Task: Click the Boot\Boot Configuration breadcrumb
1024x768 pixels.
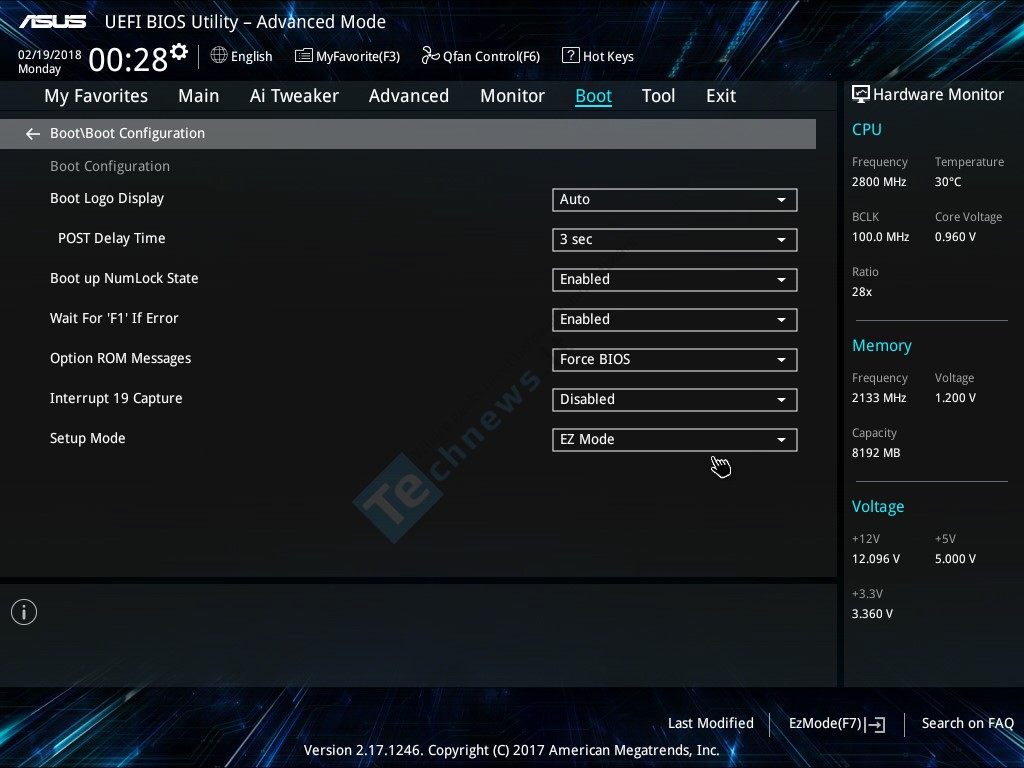Action: point(127,133)
